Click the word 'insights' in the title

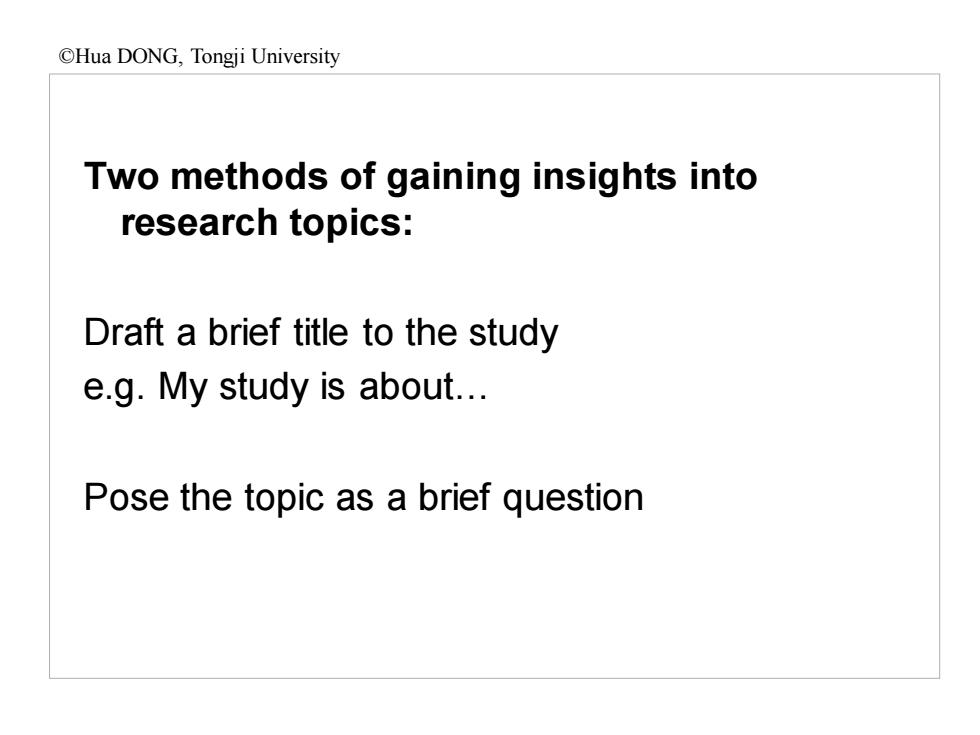(x=604, y=179)
